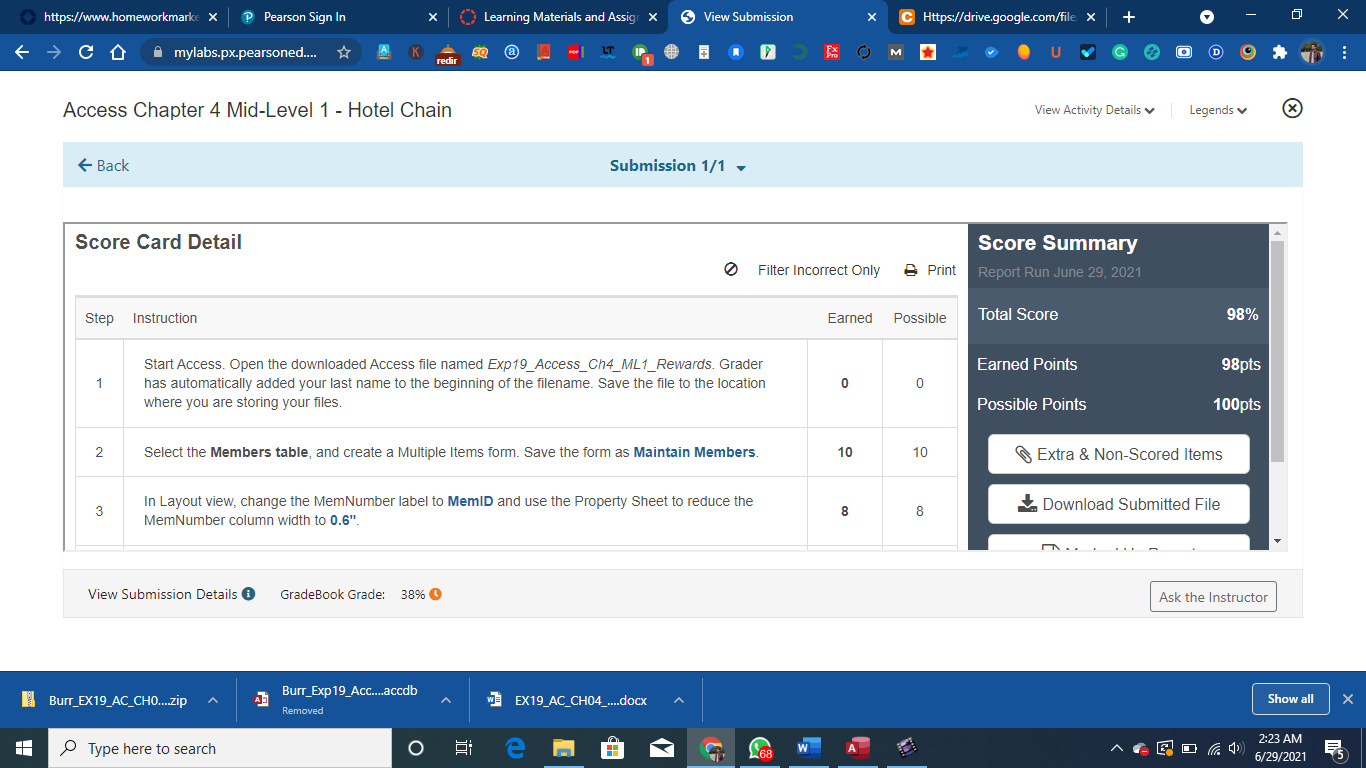Click the Score Card Detail heading
The width and height of the screenshot is (1366, 768).
(158, 242)
